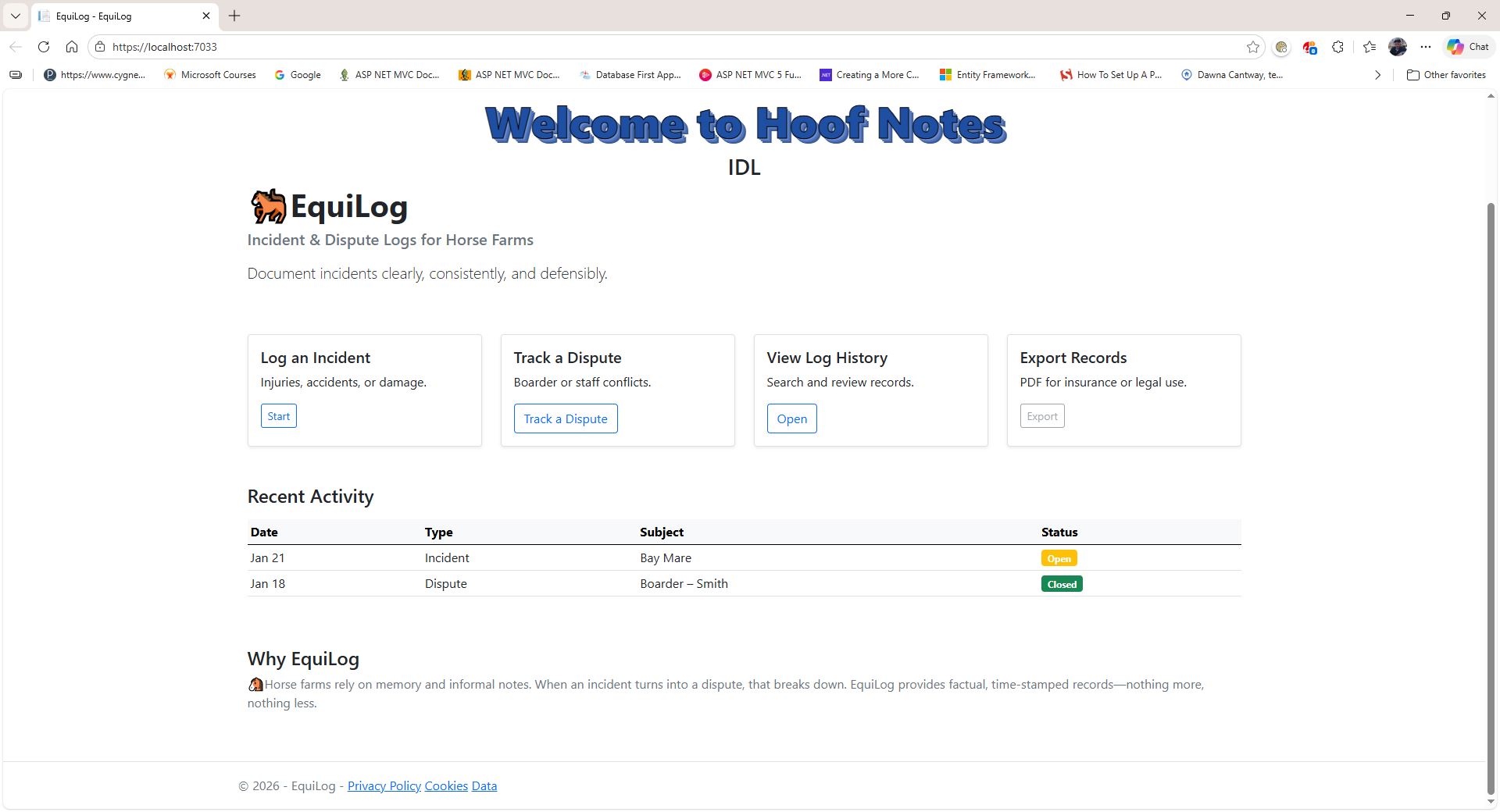Open the Other favorites folder
Screen dimensions: 1500x812
1446,75
